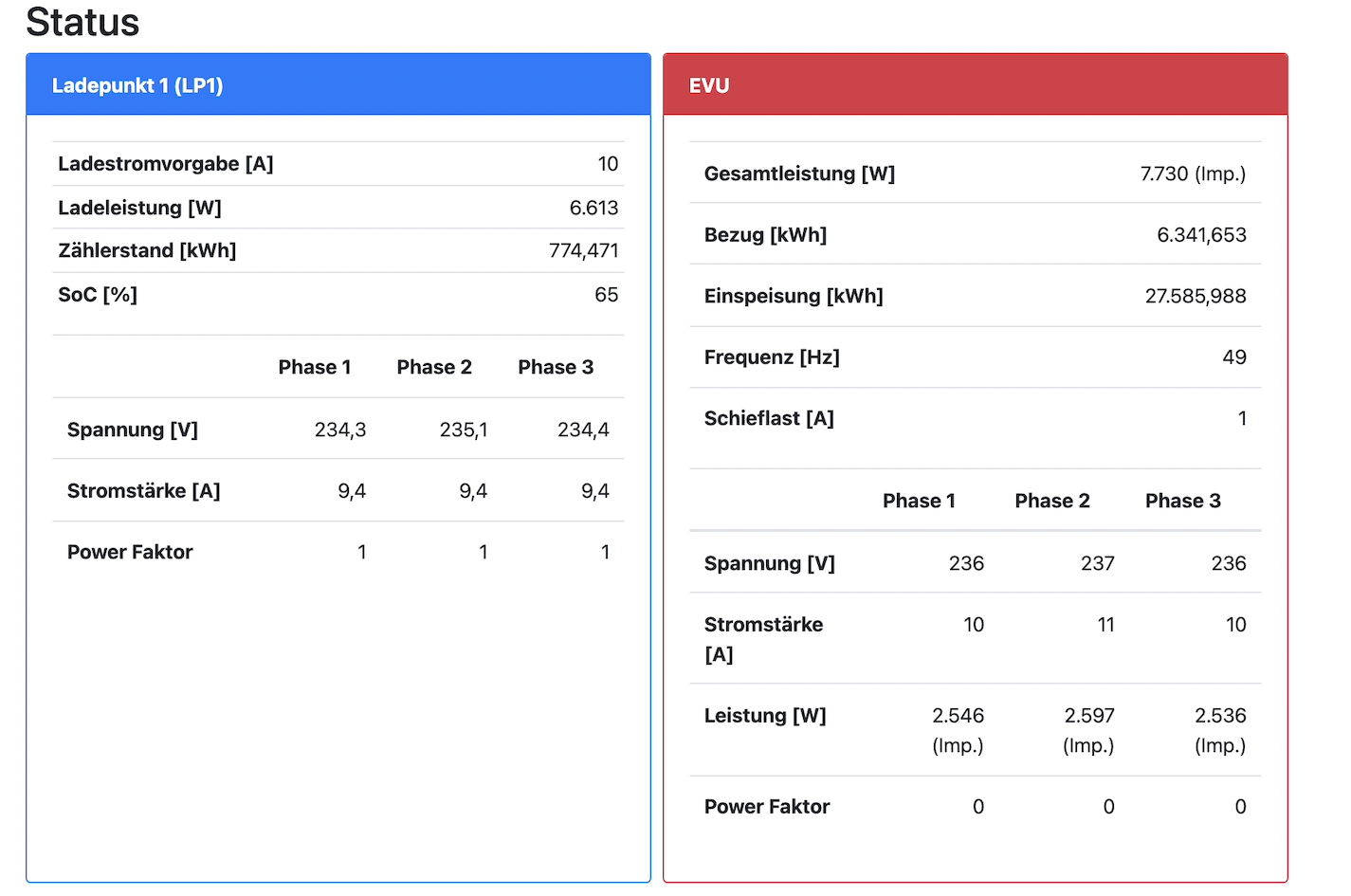Click Phase 3 column header in EVU table

point(1182,501)
